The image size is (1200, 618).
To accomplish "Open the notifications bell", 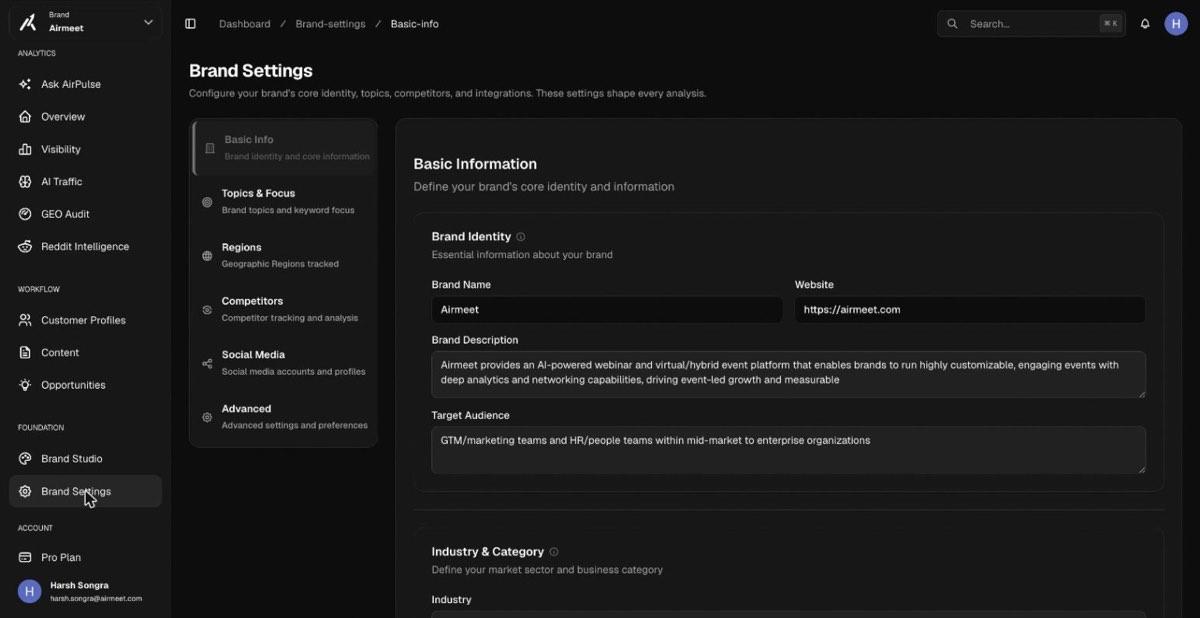I will coord(1145,24).
